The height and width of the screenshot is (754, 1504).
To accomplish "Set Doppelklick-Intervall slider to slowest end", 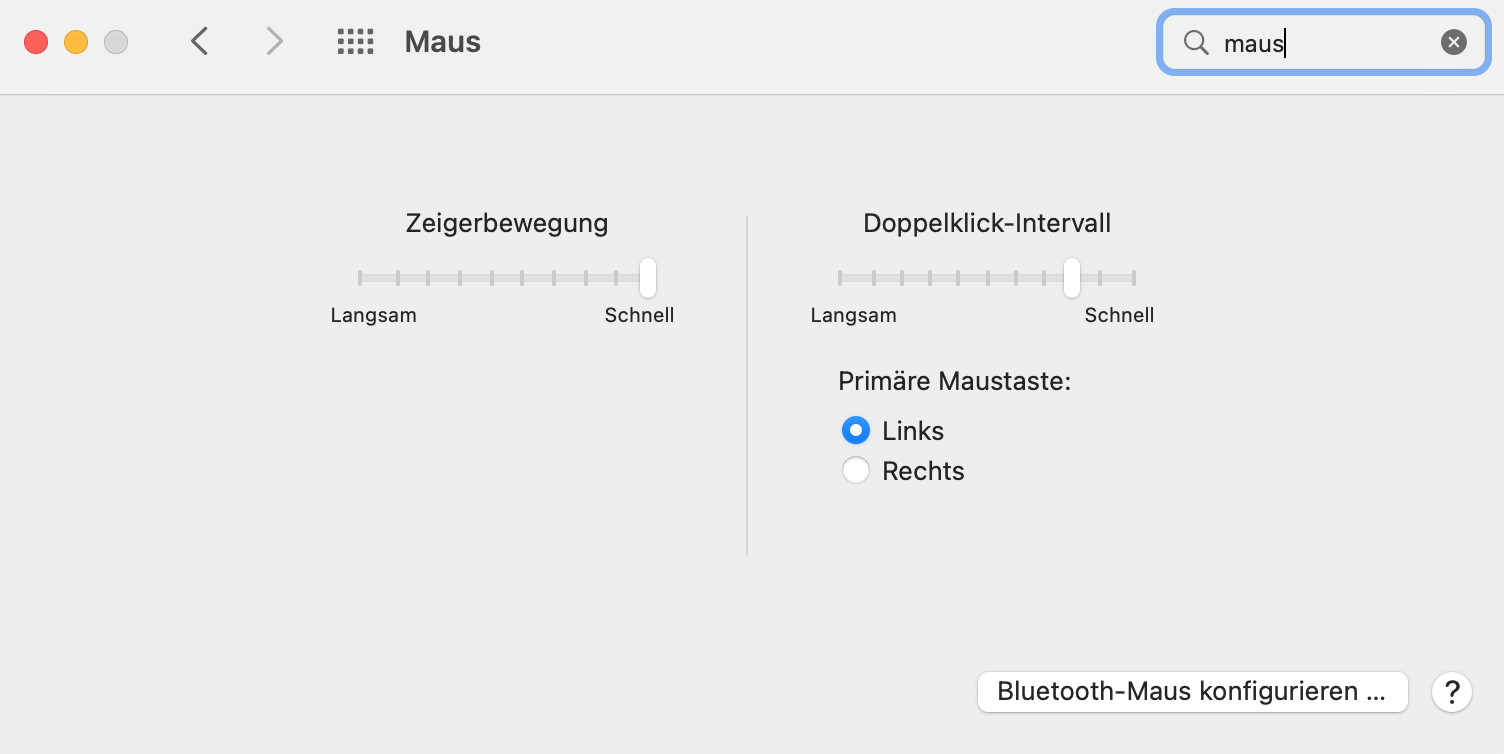I will pyautogui.click(x=840, y=278).
